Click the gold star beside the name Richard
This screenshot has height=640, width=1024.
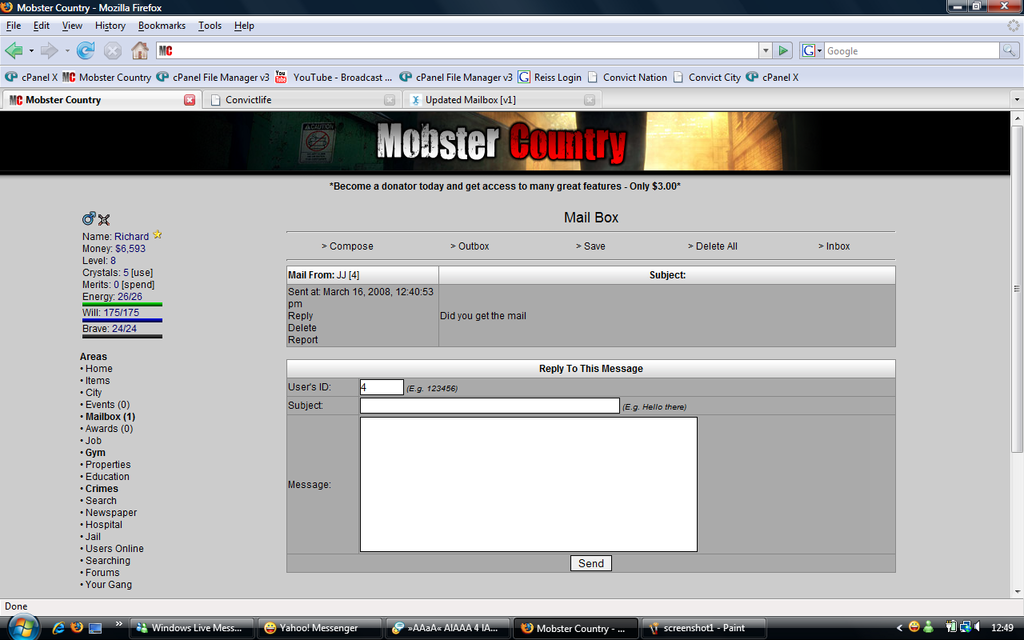click(x=156, y=235)
